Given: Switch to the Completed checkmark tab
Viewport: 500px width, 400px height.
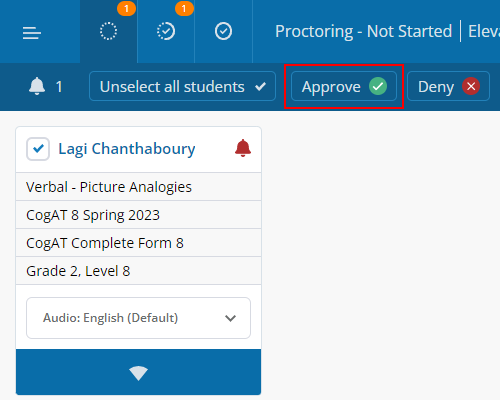Looking at the screenshot, I should point(223,31).
